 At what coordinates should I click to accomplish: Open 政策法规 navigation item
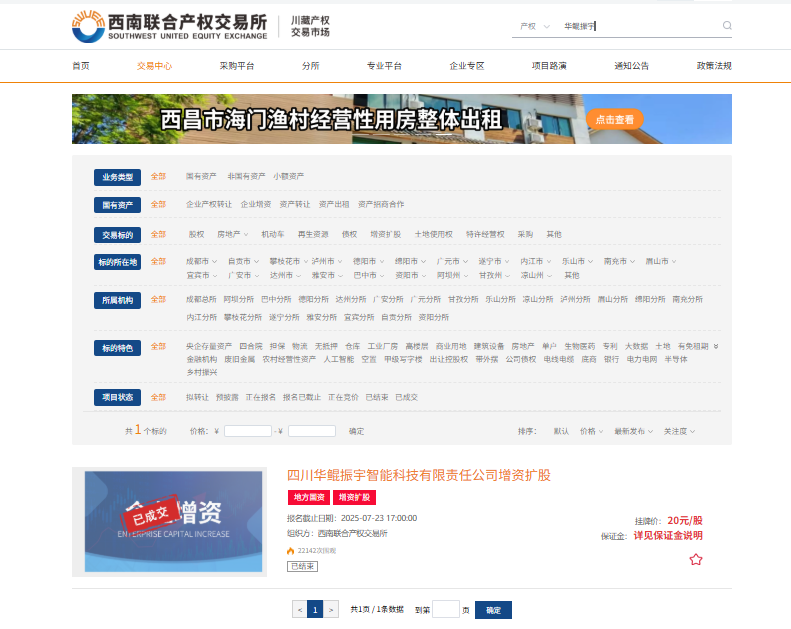click(x=714, y=66)
